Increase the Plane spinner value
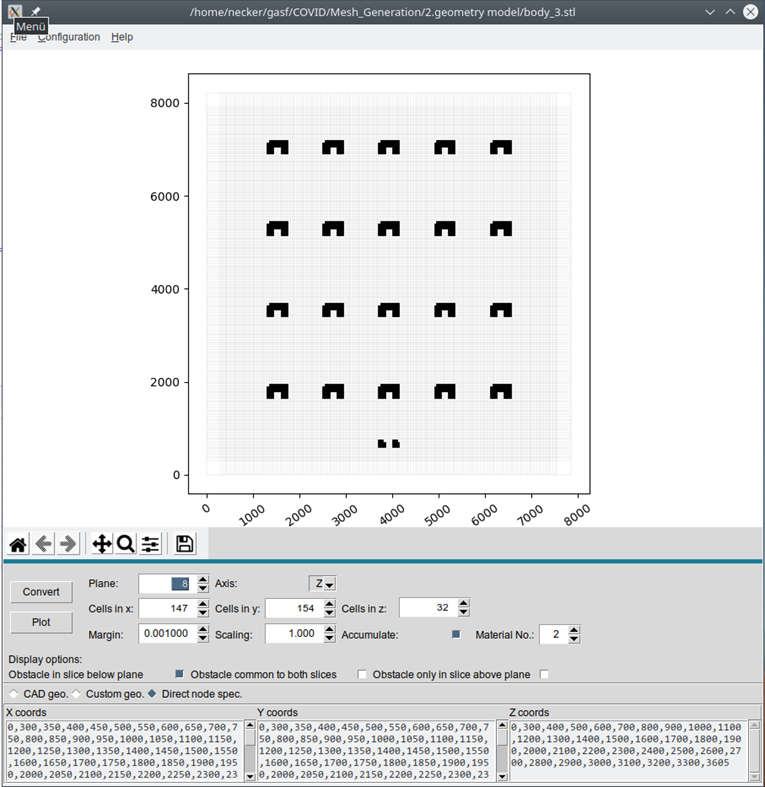765x787 pixels. click(x=203, y=579)
